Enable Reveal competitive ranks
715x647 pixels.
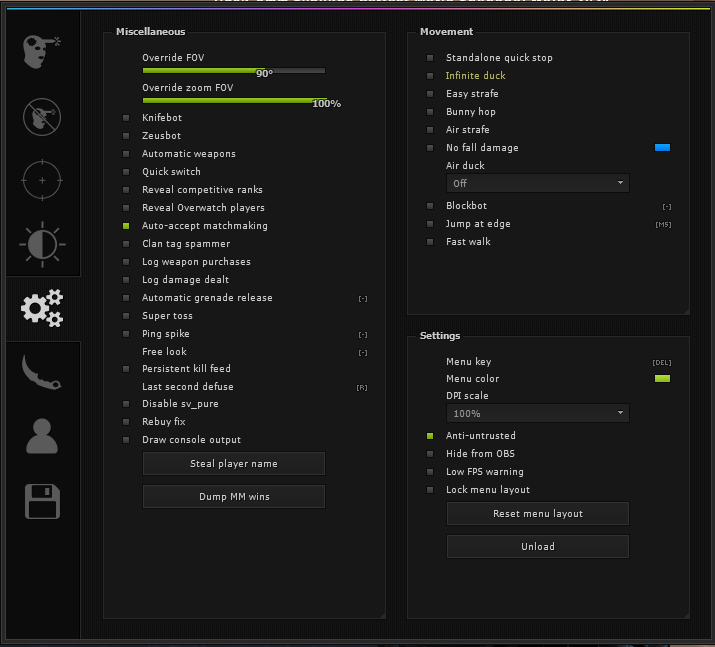126,190
